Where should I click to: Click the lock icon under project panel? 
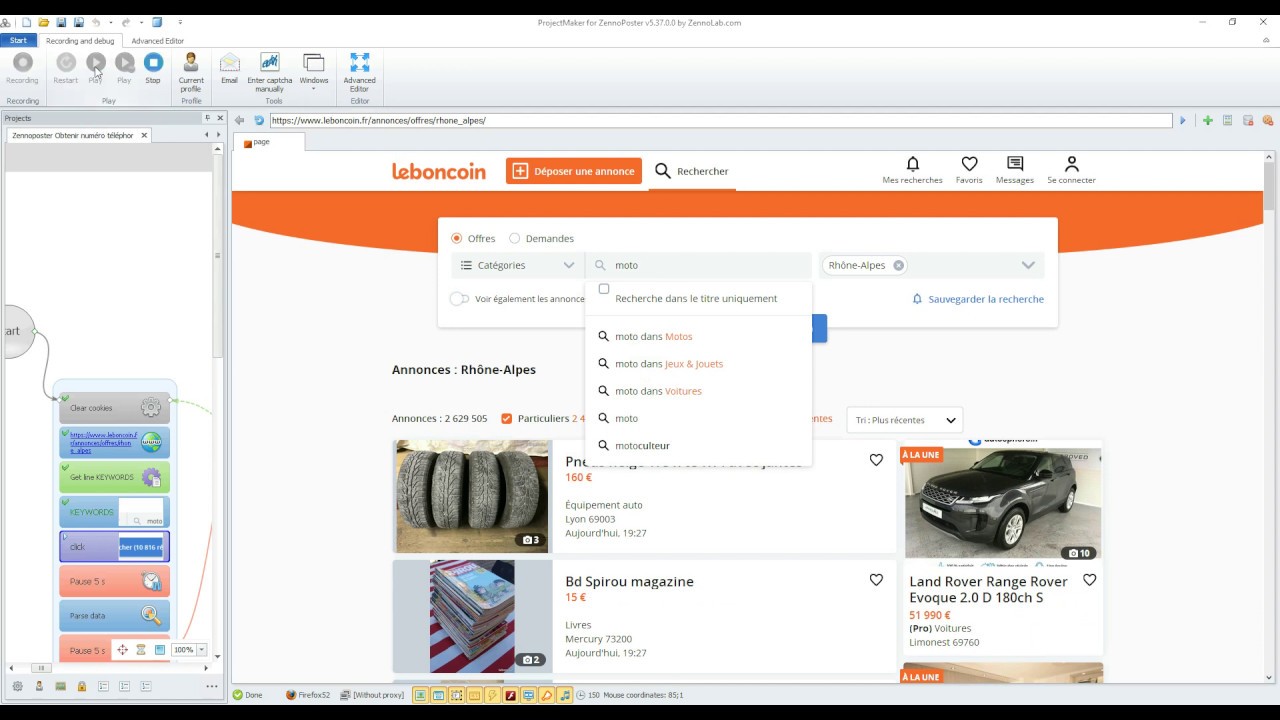coord(82,686)
